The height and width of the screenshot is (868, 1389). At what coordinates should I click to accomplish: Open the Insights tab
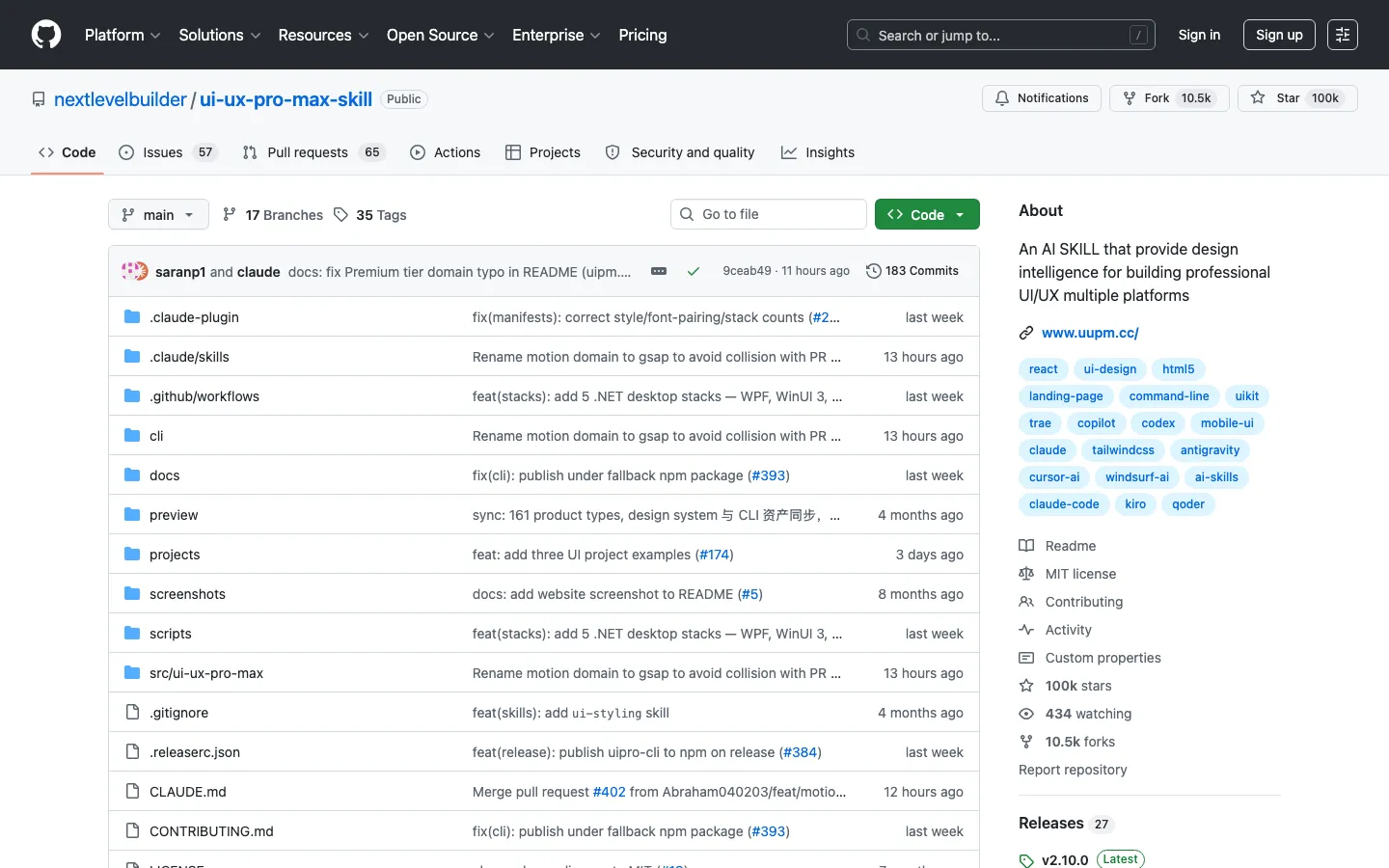818,152
